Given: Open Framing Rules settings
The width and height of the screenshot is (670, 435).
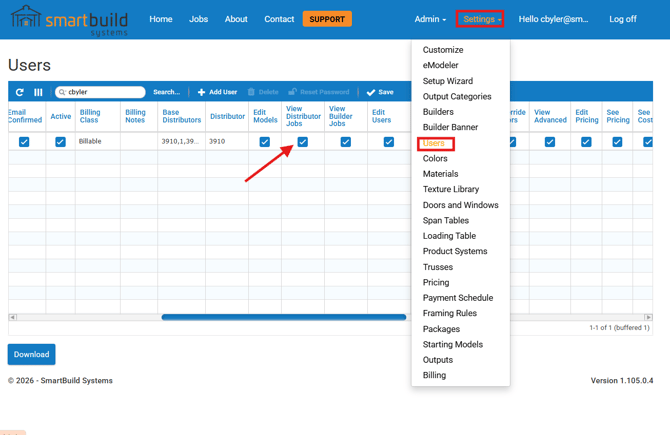Looking at the screenshot, I should (450, 313).
